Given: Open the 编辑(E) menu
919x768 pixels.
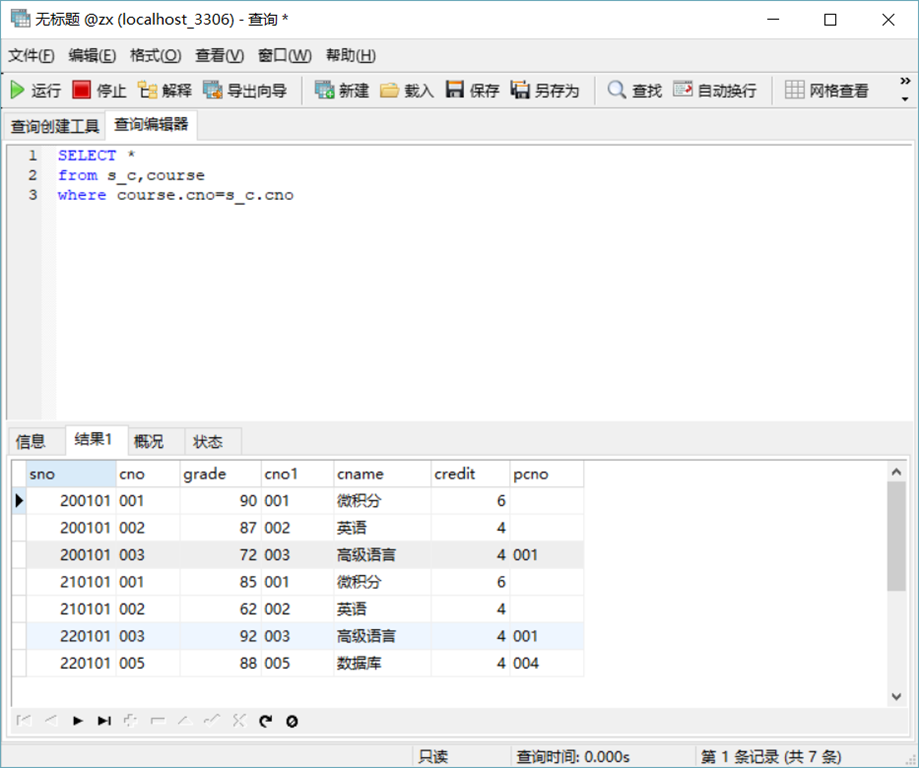Looking at the screenshot, I should (x=92, y=56).
